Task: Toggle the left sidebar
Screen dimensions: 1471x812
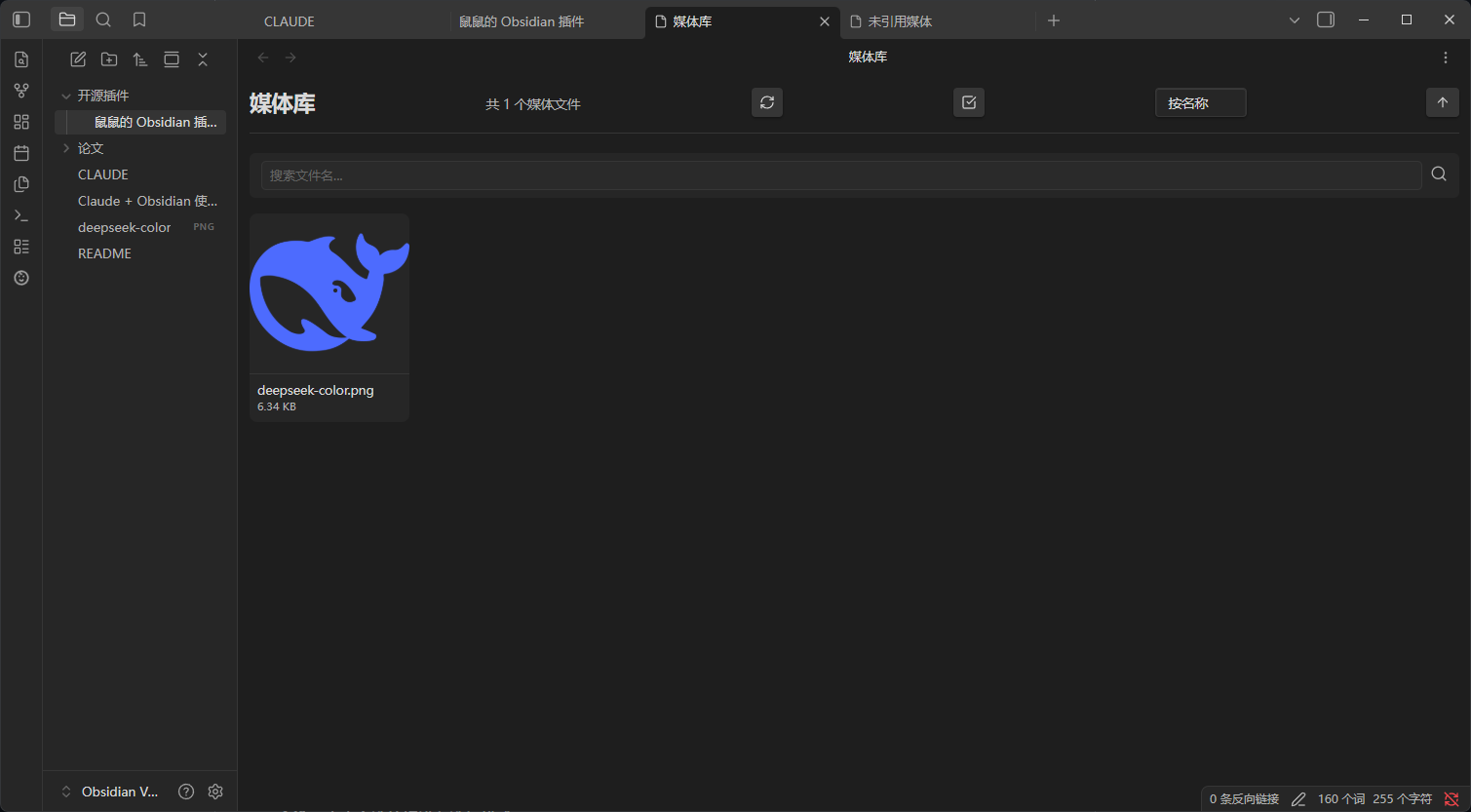Action: click(21, 19)
